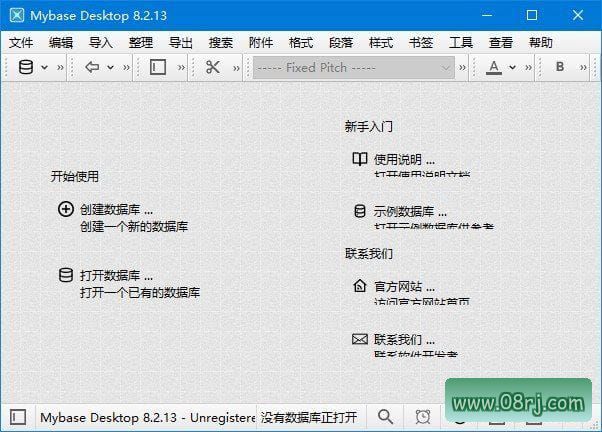Toggle the status bar pane icon
Image resolution: width=602 pixels, height=432 pixels.
[x=18, y=417]
